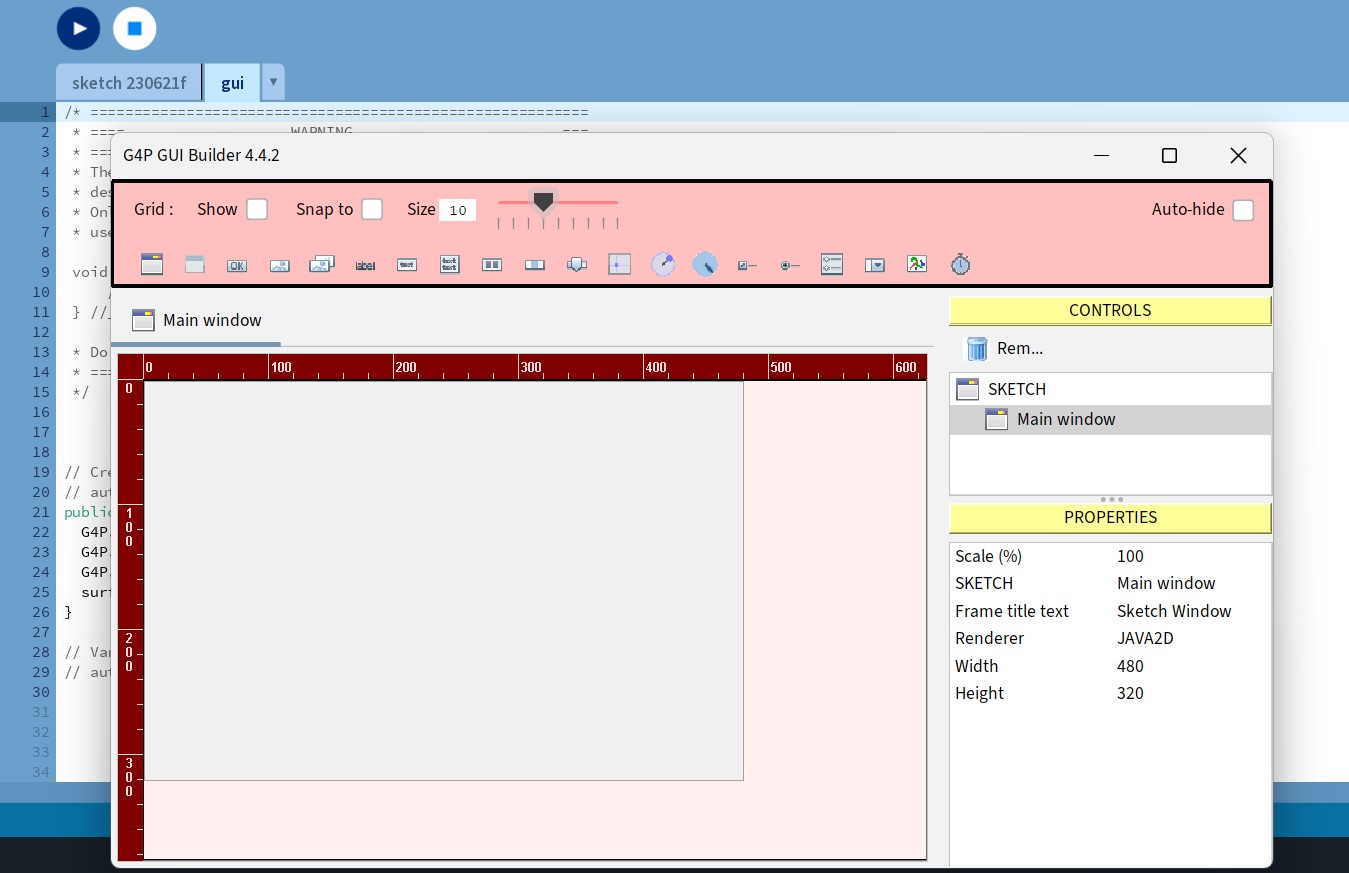The height and width of the screenshot is (873, 1349).
Task: Click the Rem... remove button
Action: [1005, 348]
